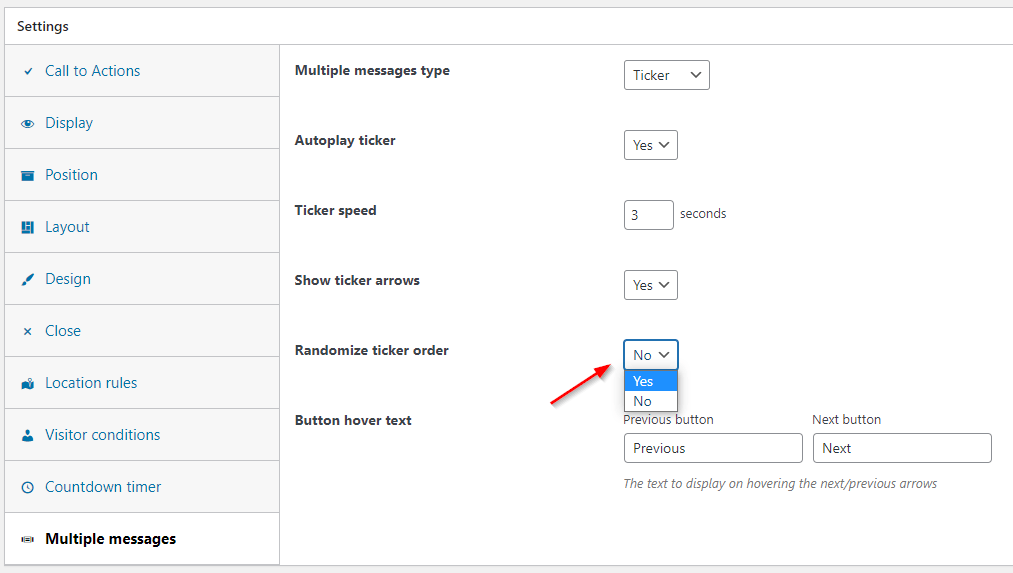Open the Show ticker arrows dropdown
Image resolution: width=1013 pixels, height=573 pixels.
[x=651, y=285]
